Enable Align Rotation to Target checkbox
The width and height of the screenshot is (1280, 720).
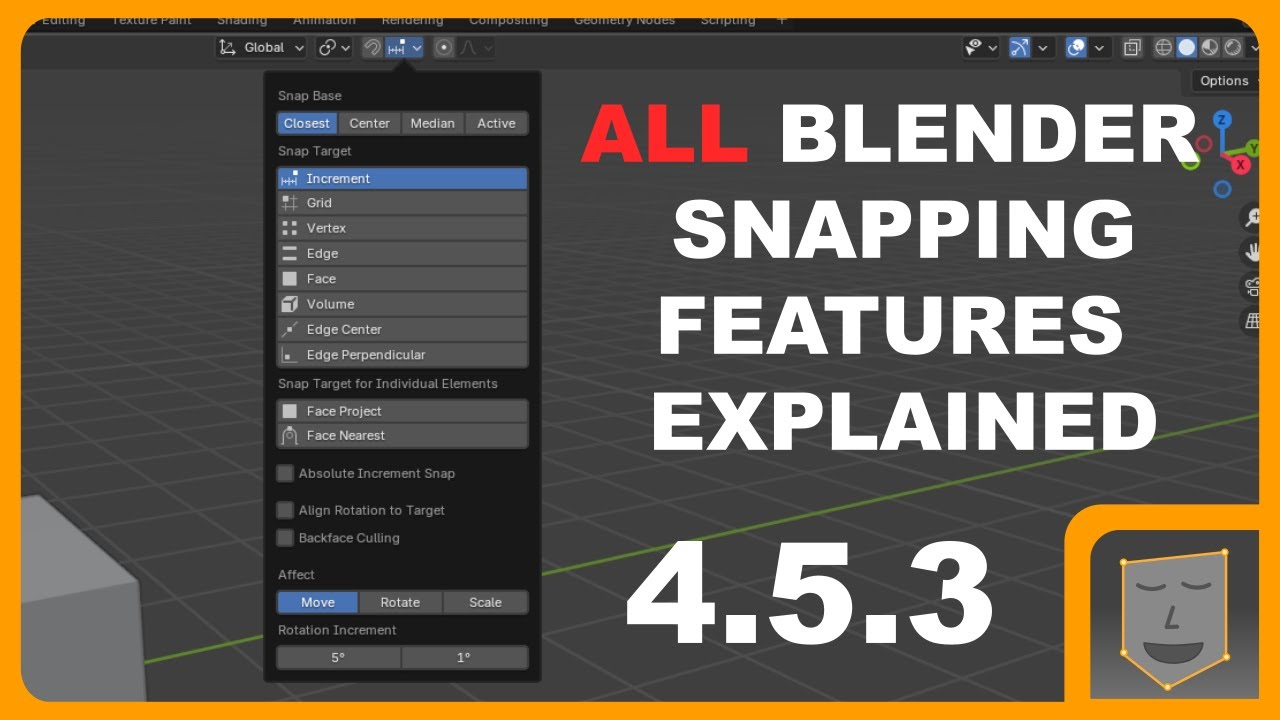[x=286, y=510]
